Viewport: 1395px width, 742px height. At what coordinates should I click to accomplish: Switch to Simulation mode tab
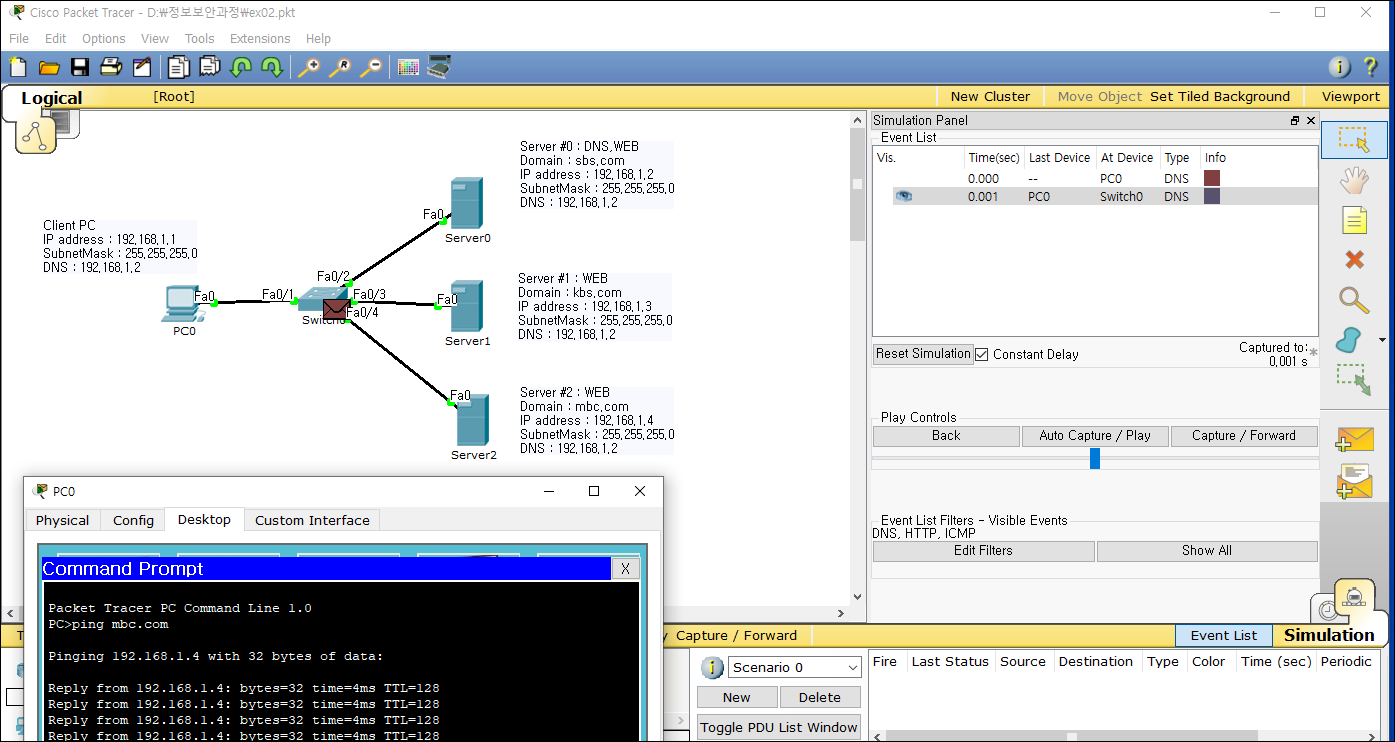pos(1328,635)
